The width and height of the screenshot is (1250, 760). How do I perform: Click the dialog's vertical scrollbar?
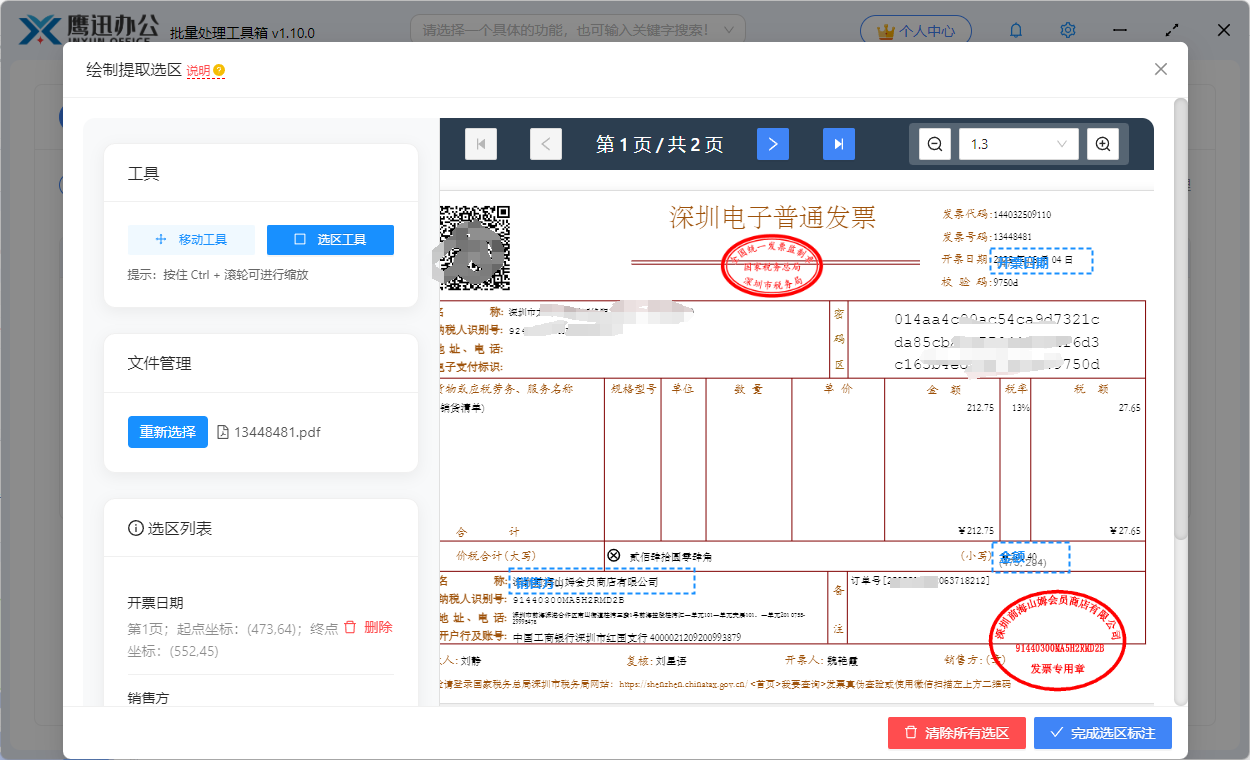click(1180, 320)
